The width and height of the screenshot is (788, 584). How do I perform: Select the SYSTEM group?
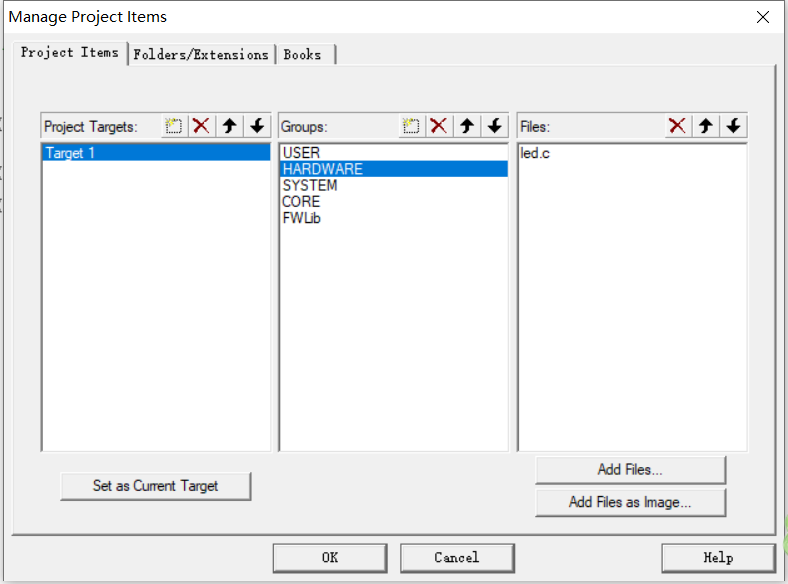(x=393, y=185)
